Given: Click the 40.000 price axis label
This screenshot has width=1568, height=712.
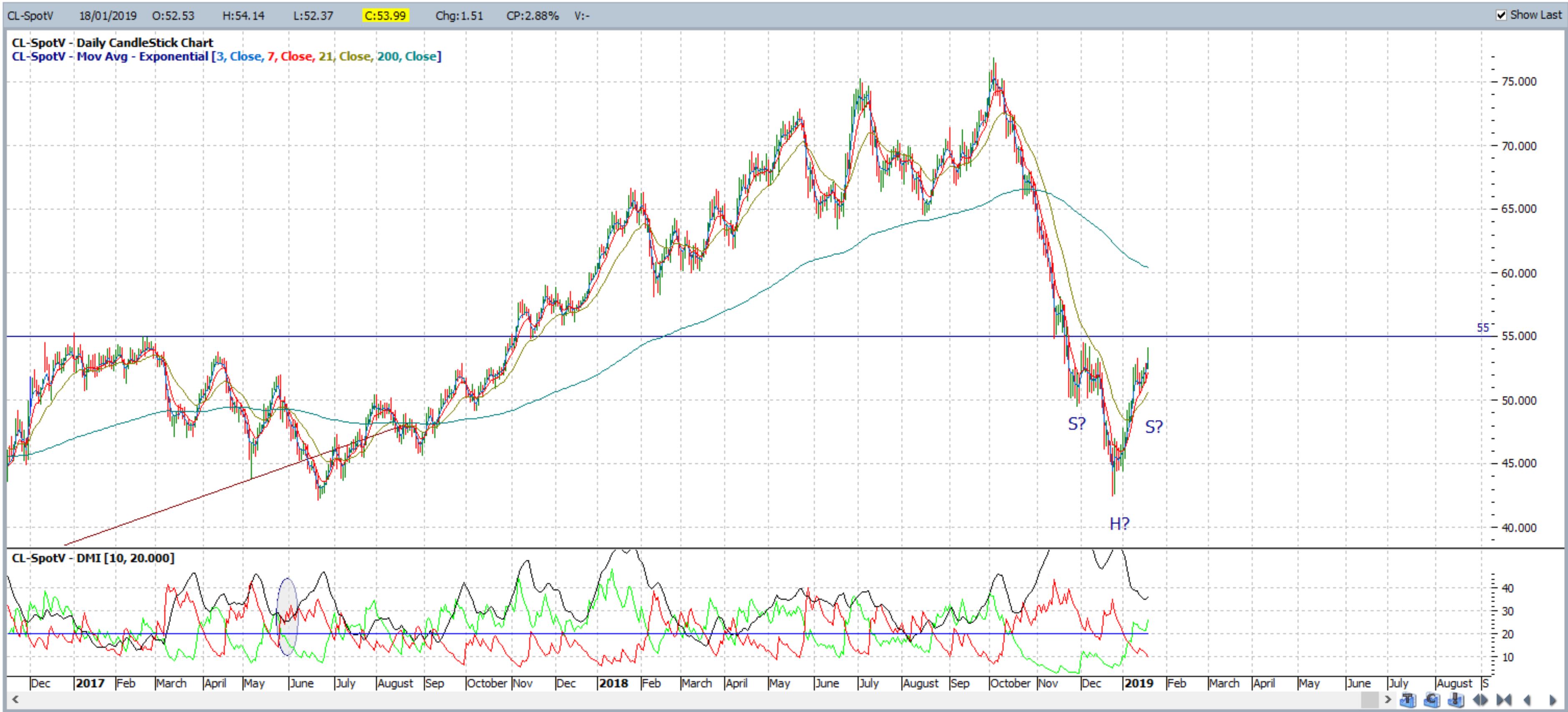Looking at the screenshot, I should [x=1519, y=528].
